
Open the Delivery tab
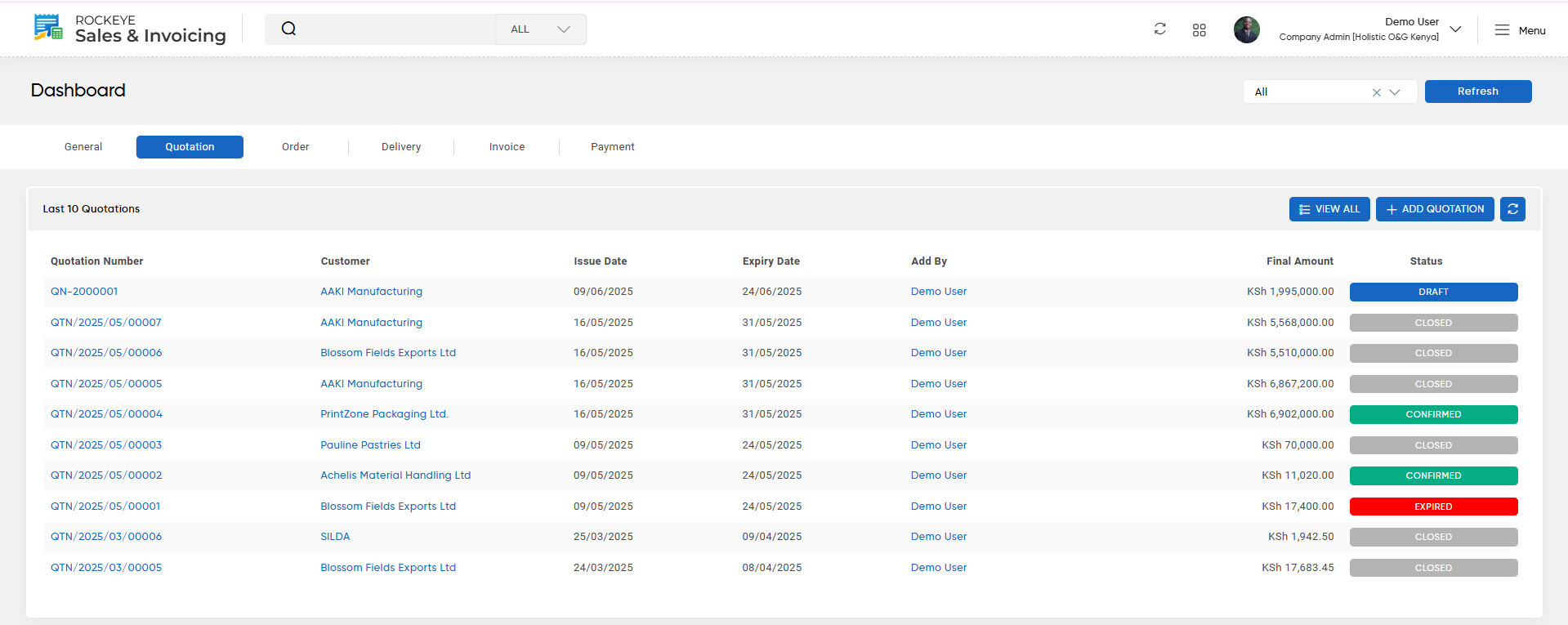tap(401, 147)
